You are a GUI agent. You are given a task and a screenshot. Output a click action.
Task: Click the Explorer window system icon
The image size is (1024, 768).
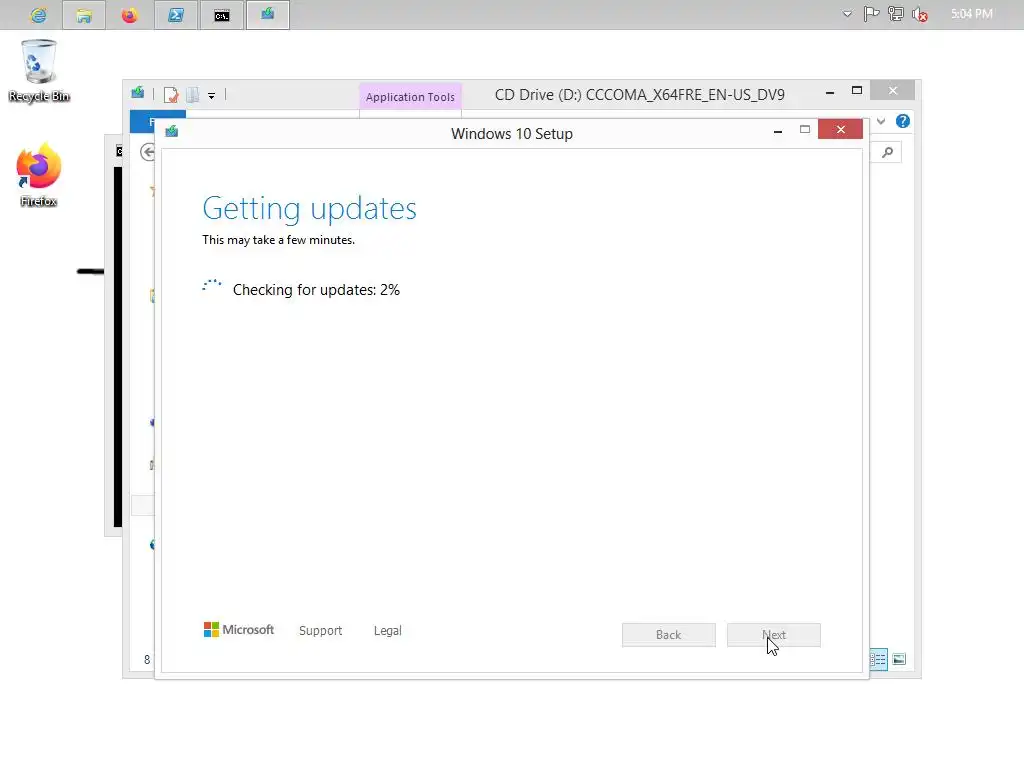(138, 93)
